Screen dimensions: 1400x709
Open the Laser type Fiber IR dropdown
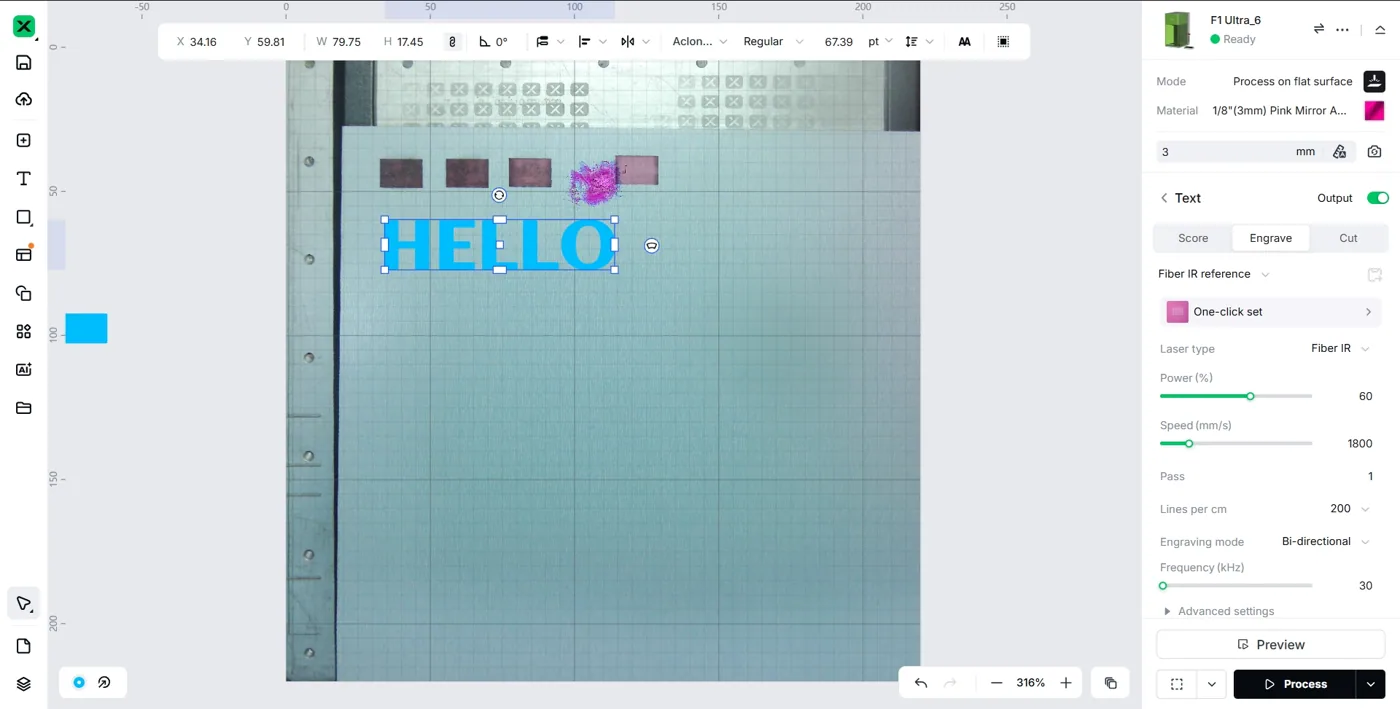[1340, 349]
